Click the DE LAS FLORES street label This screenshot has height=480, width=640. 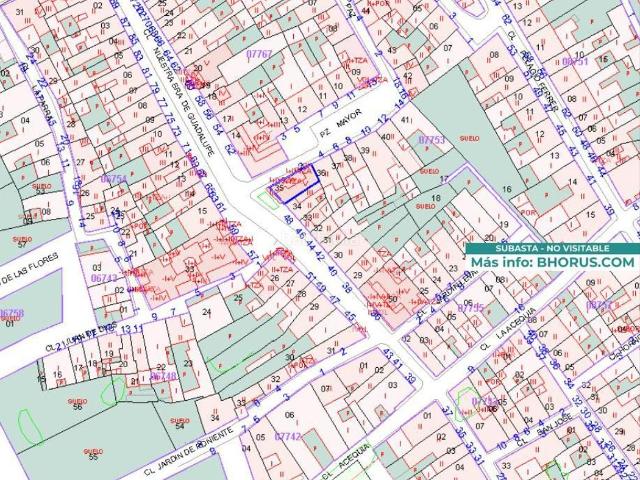click(x=30, y=270)
